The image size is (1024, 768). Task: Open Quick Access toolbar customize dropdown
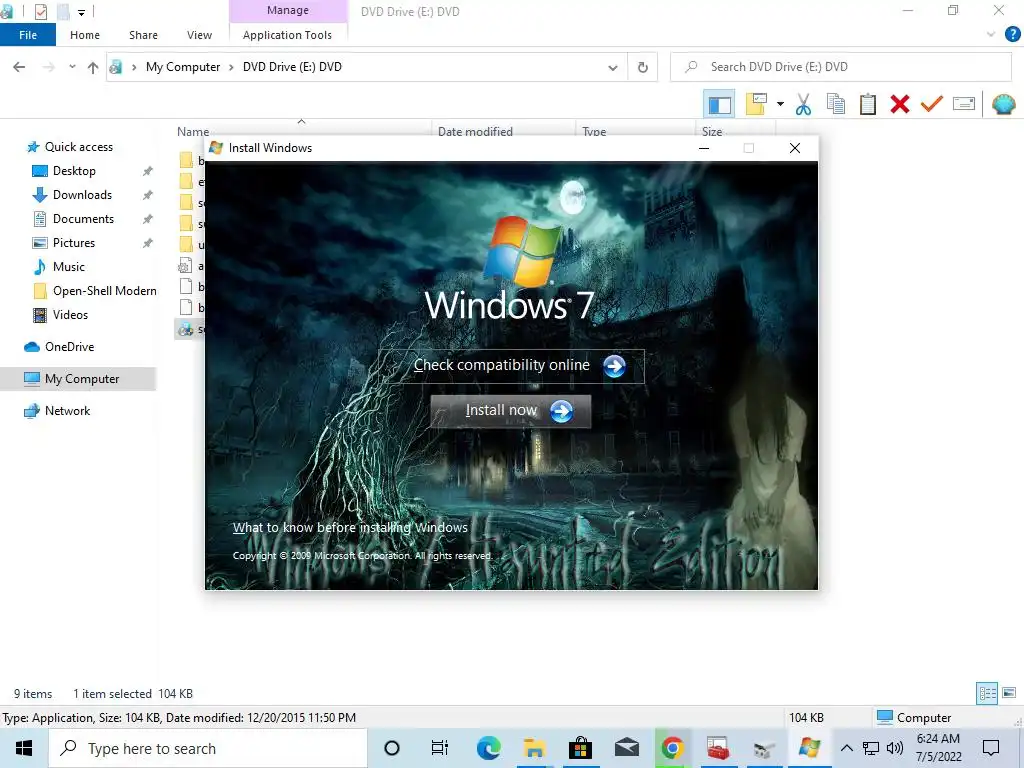pos(82,12)
